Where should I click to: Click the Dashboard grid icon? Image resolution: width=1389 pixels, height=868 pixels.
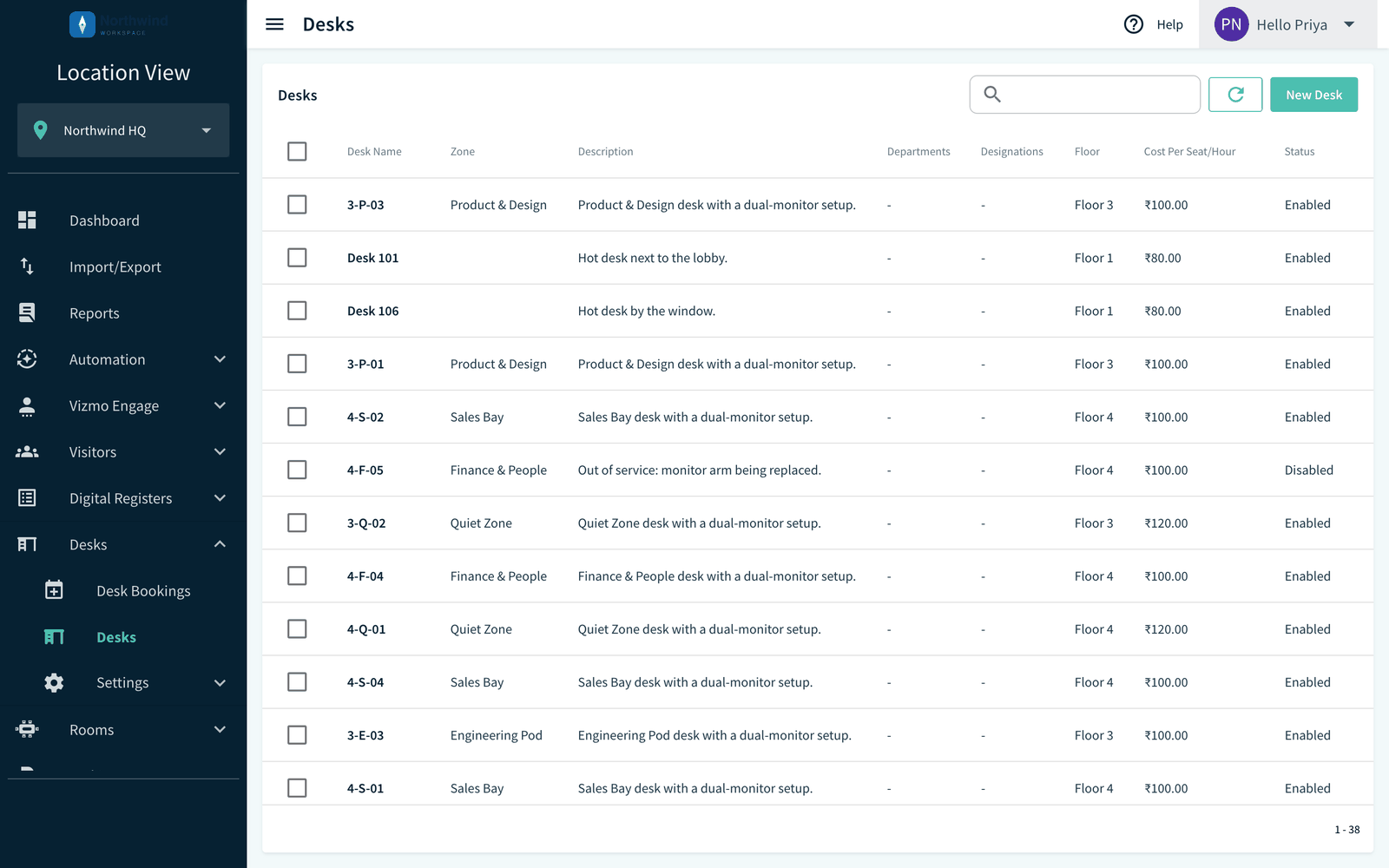click(x=27, y=220)
